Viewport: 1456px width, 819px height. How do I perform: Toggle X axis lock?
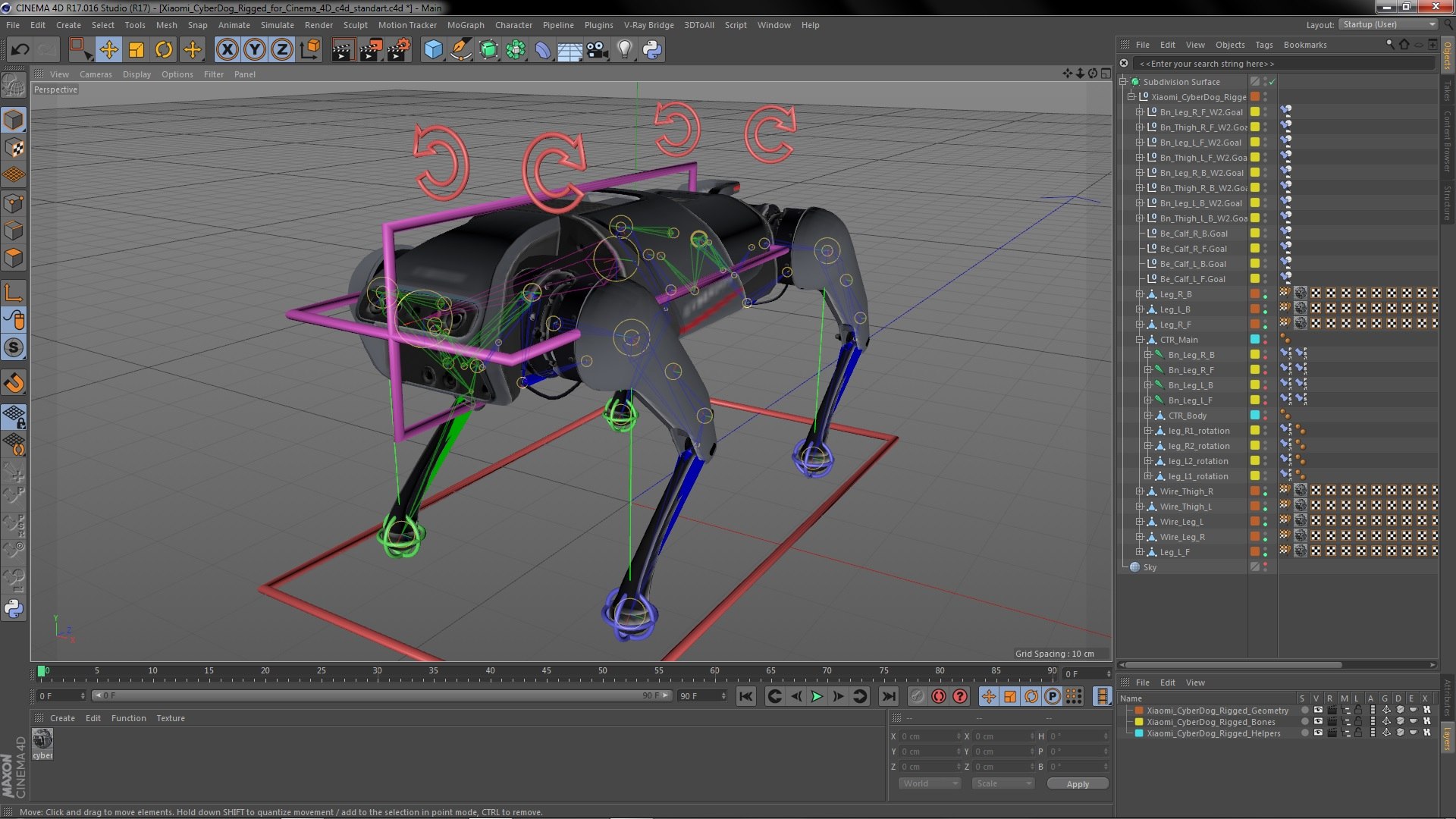pyautogui.click(x=227, y=50)
